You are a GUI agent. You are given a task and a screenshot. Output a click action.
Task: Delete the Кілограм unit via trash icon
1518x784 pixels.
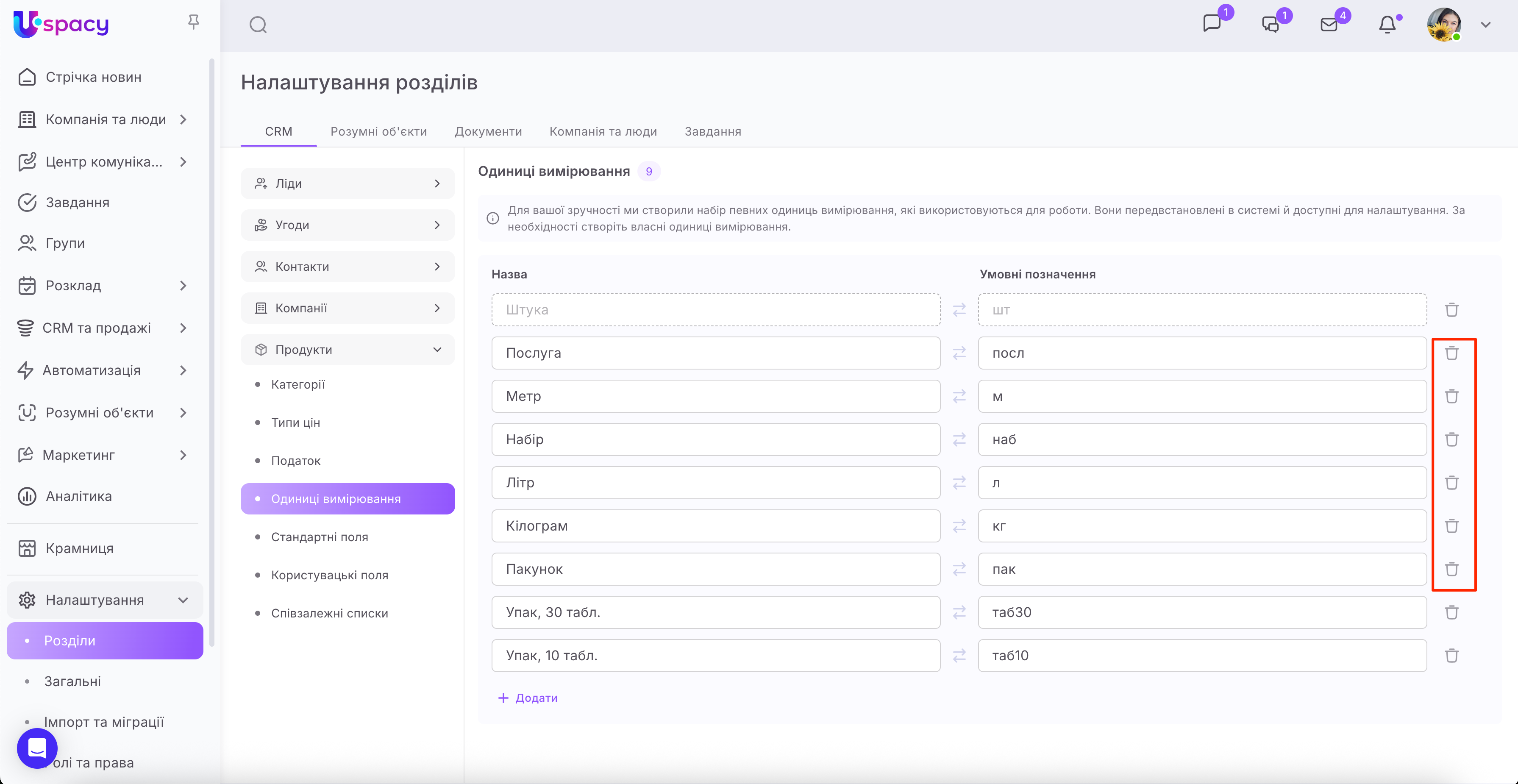[x=1451, y=526]
